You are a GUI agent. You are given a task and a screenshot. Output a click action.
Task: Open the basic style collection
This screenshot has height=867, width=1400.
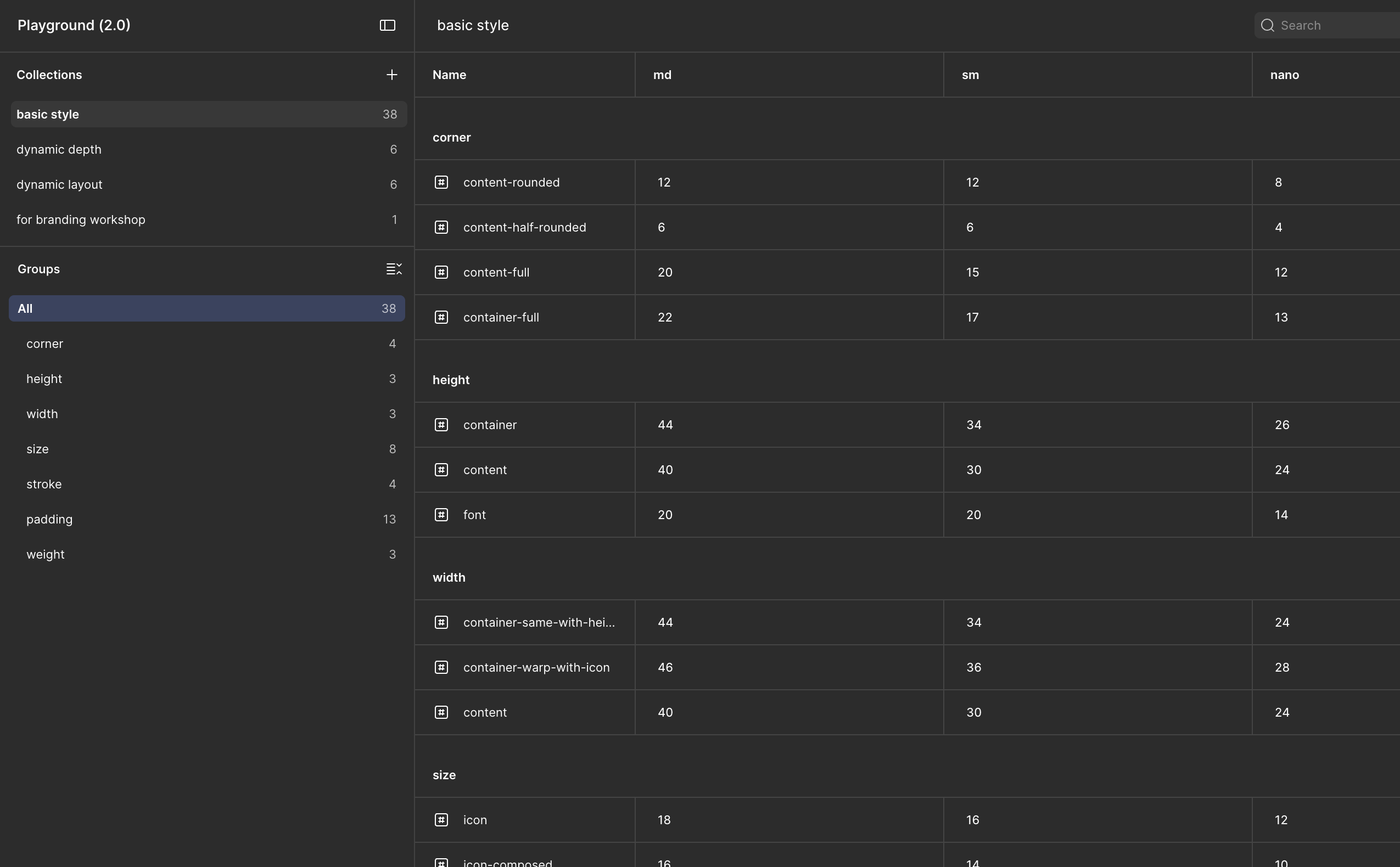coord(209,114)
